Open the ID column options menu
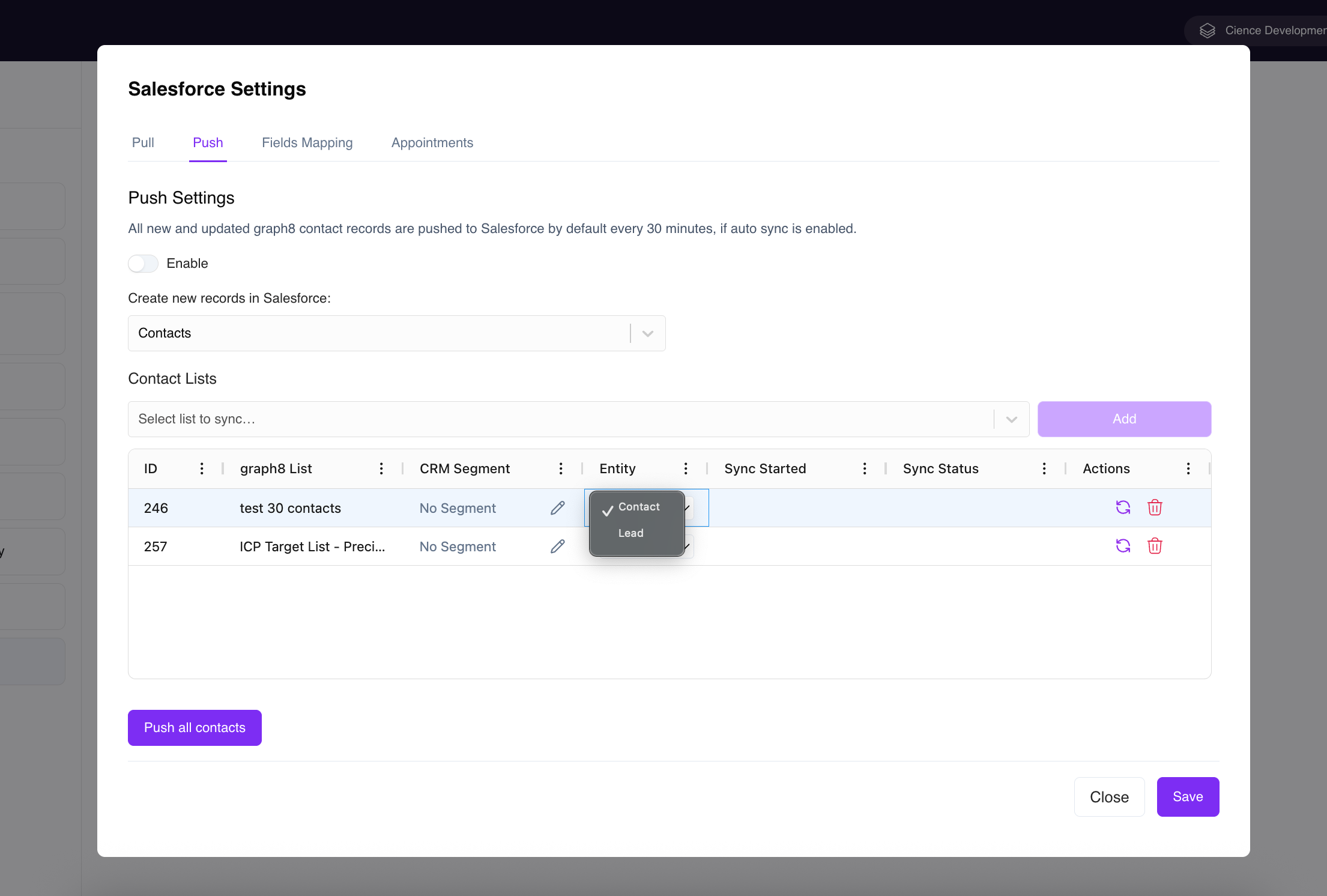Screen dimensions: 1327x896 [x=202, y=468]
